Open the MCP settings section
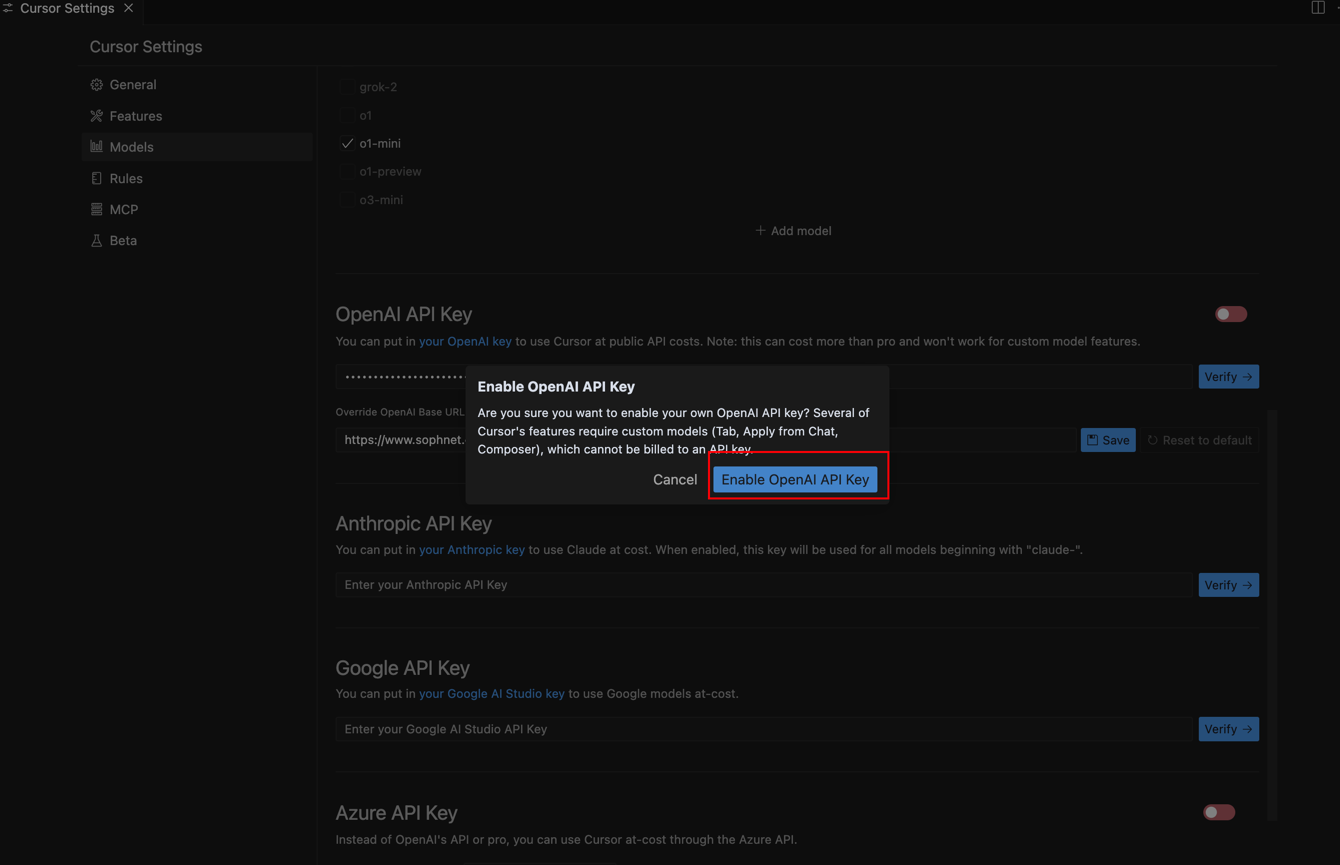Image resolution: width=1340 pixels, height=865 pixels. [197, 209]
